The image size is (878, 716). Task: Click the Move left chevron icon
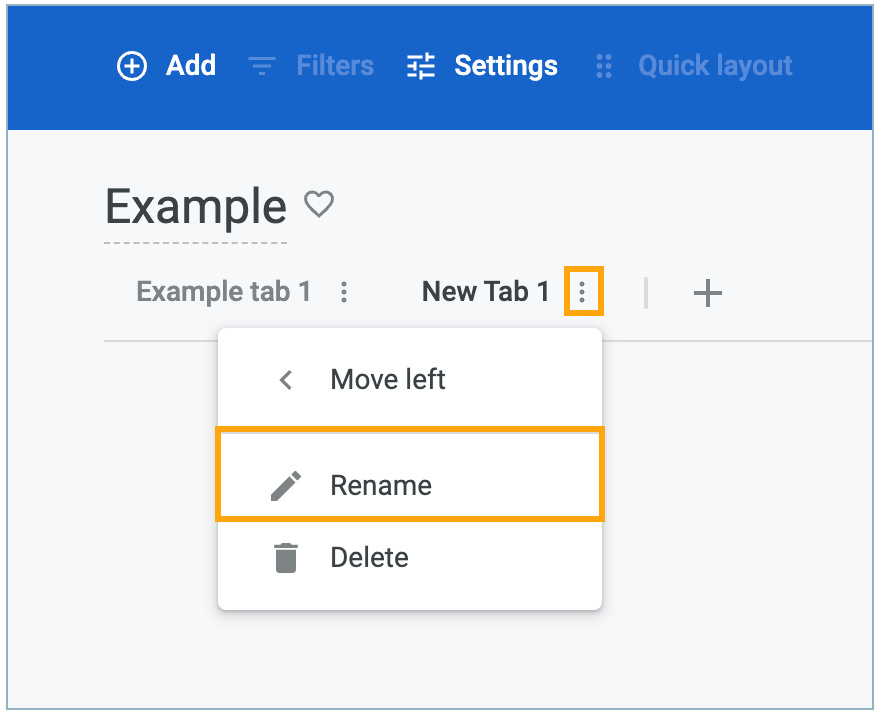tap(287, 380)
